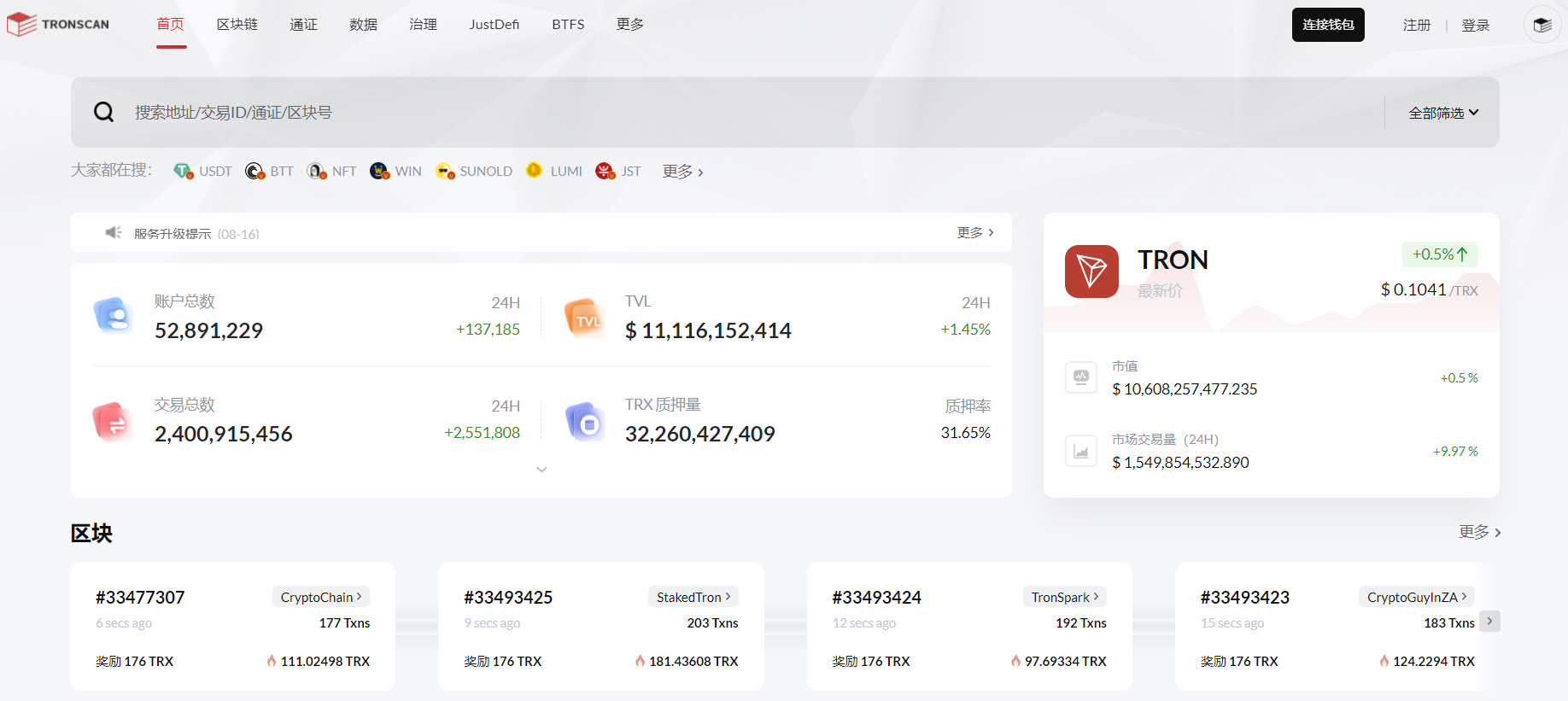Click 203 Txns in block #33493425

click(713, 622)
